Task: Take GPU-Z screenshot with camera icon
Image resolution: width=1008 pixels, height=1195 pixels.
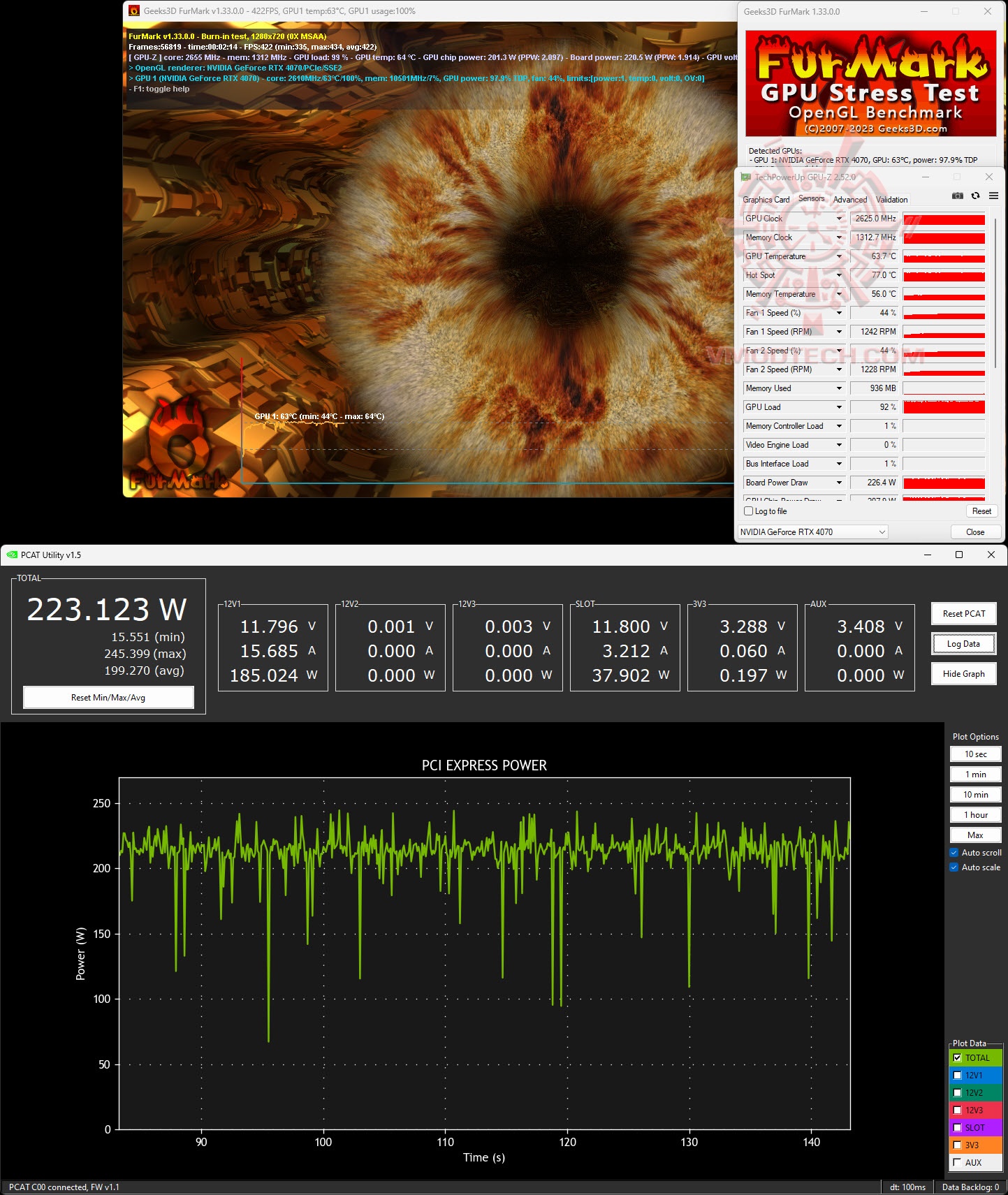Action: [957, 196]
